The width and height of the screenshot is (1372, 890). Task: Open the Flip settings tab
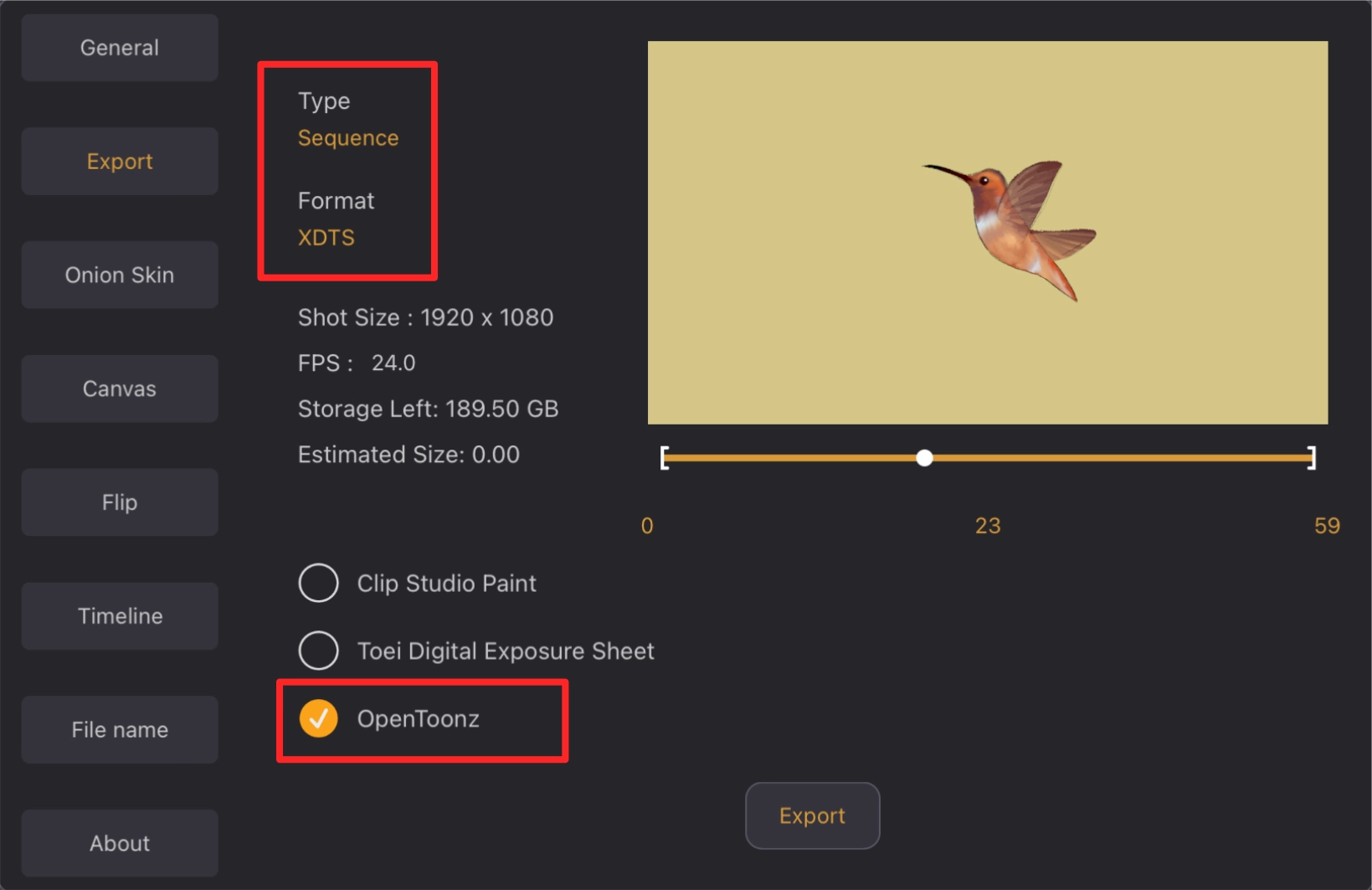pos(120,502)
